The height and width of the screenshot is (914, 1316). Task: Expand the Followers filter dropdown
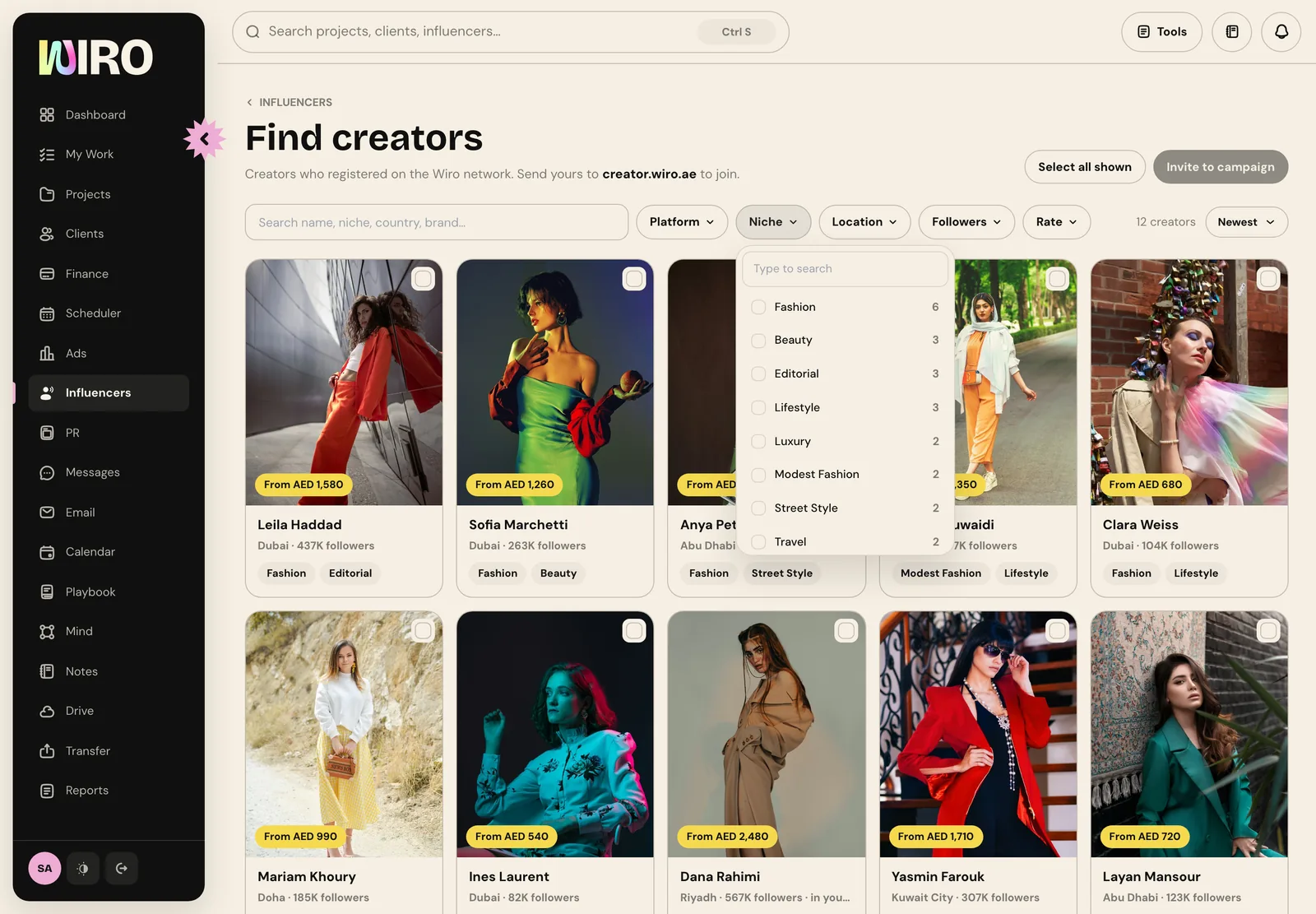click(966, 222)
